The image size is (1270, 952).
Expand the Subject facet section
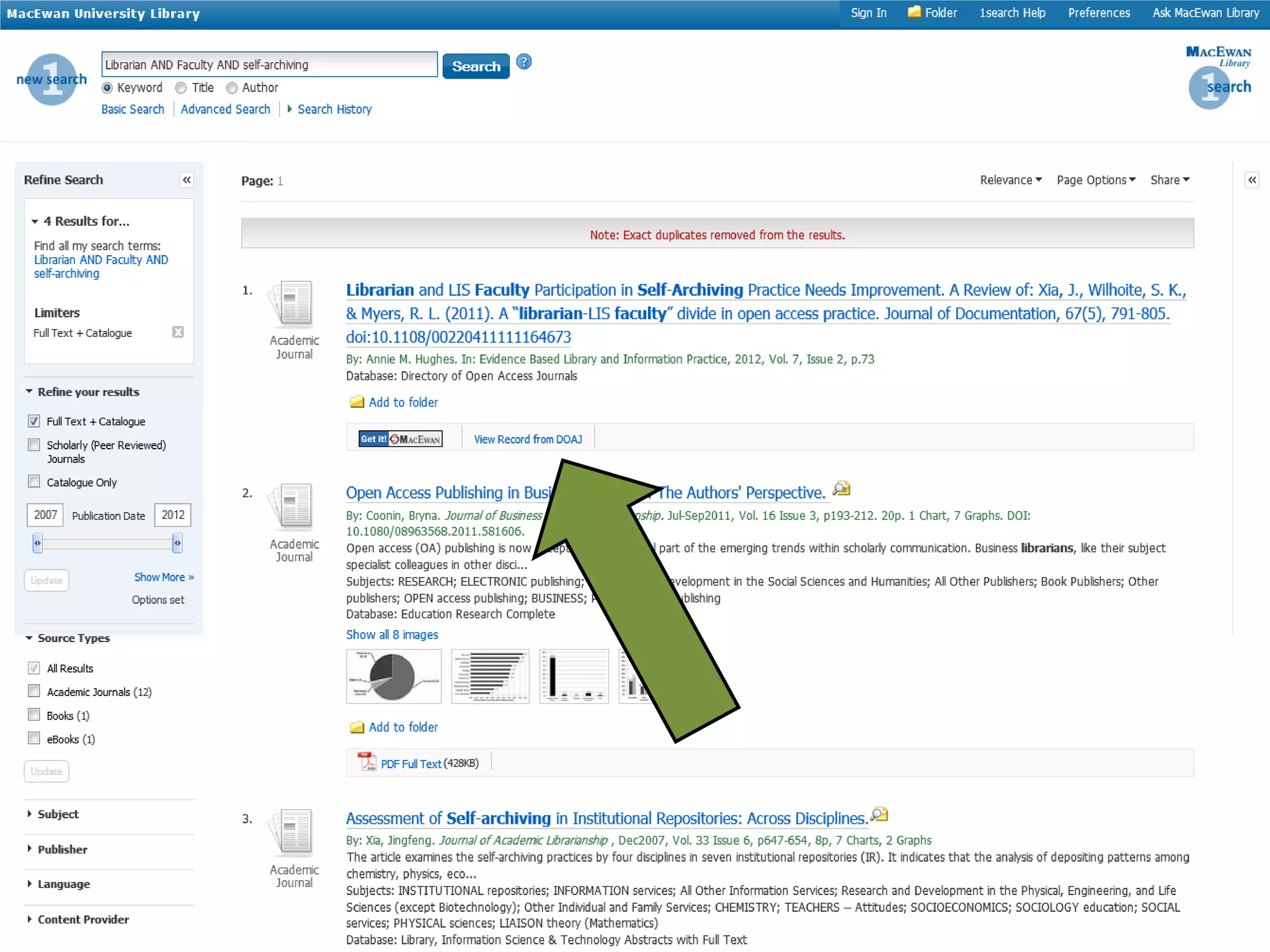coord(58,814)
